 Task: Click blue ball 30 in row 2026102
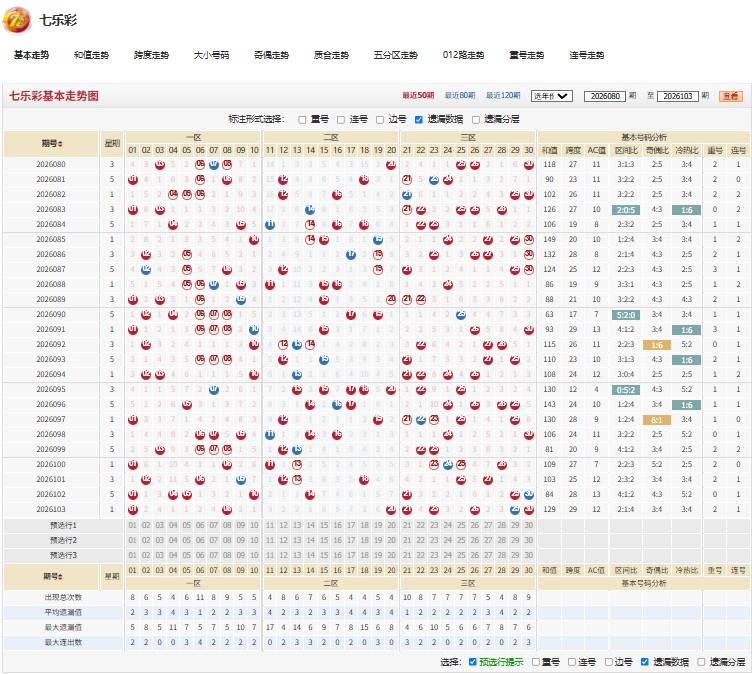529,495
